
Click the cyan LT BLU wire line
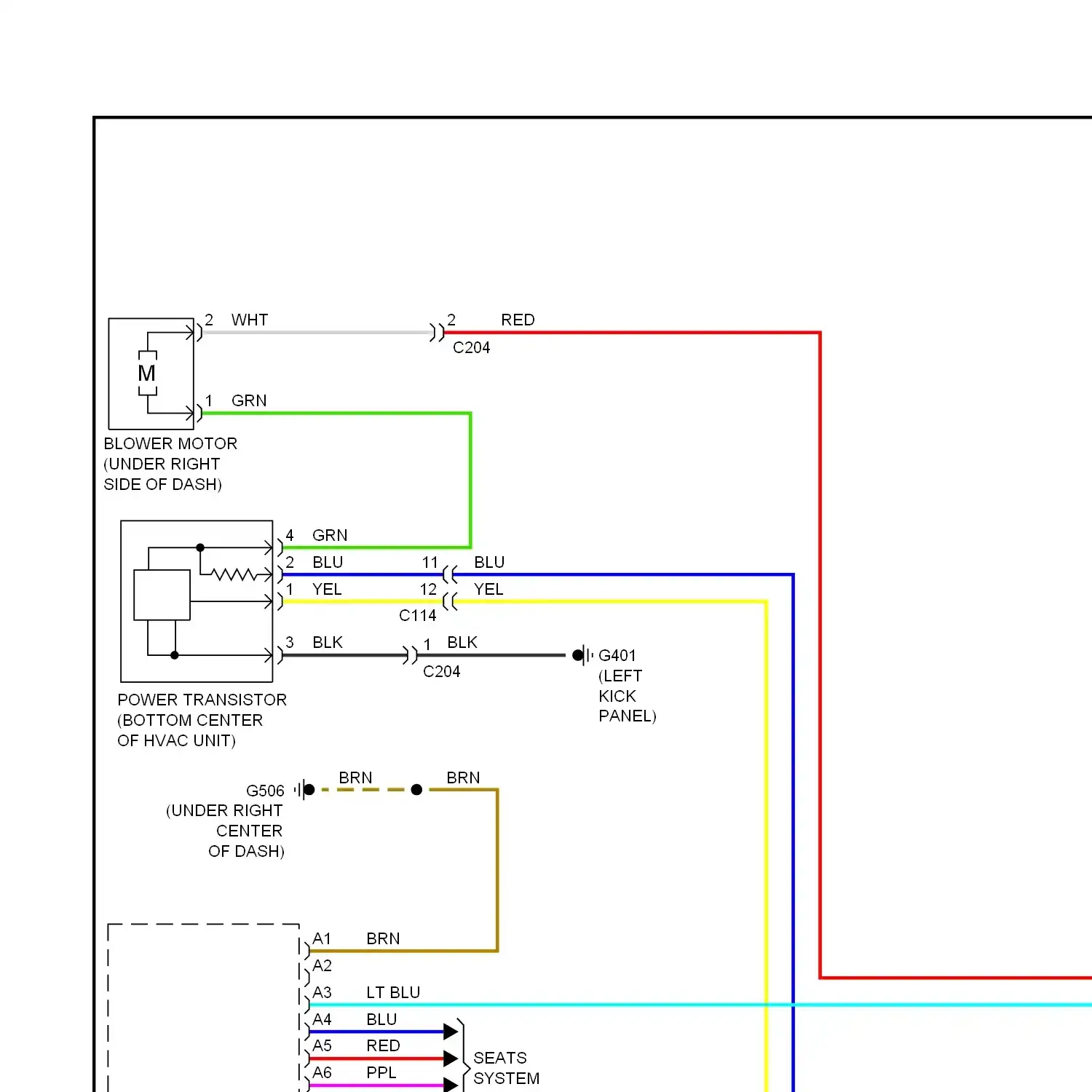click(700, 1005)
